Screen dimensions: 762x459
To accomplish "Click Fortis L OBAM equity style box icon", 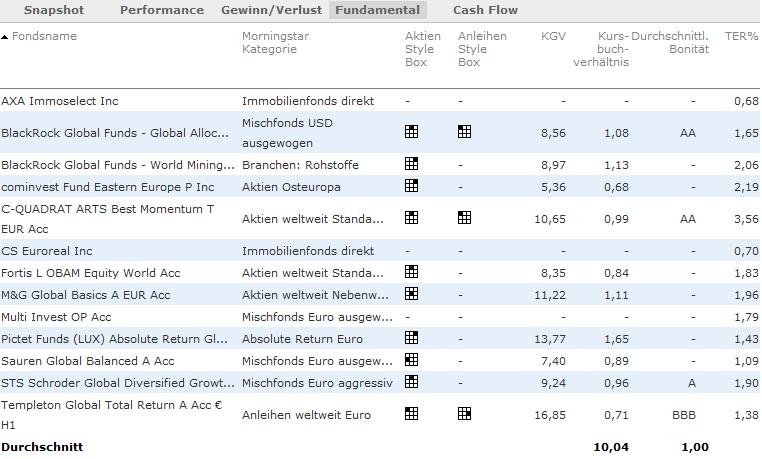I will click(411, 272).
